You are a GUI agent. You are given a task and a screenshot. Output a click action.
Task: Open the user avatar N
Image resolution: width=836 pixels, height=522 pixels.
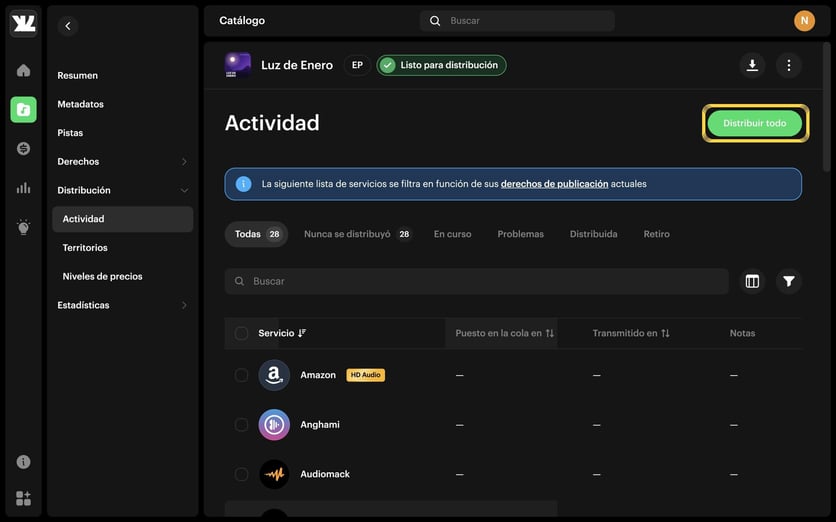[x=805, y=21]
